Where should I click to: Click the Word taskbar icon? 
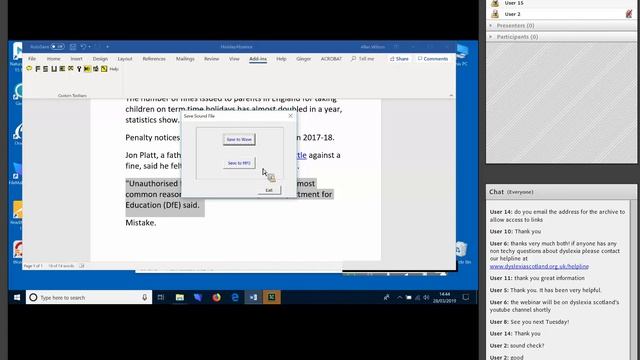pyautogui.click(x=253, y=298)
